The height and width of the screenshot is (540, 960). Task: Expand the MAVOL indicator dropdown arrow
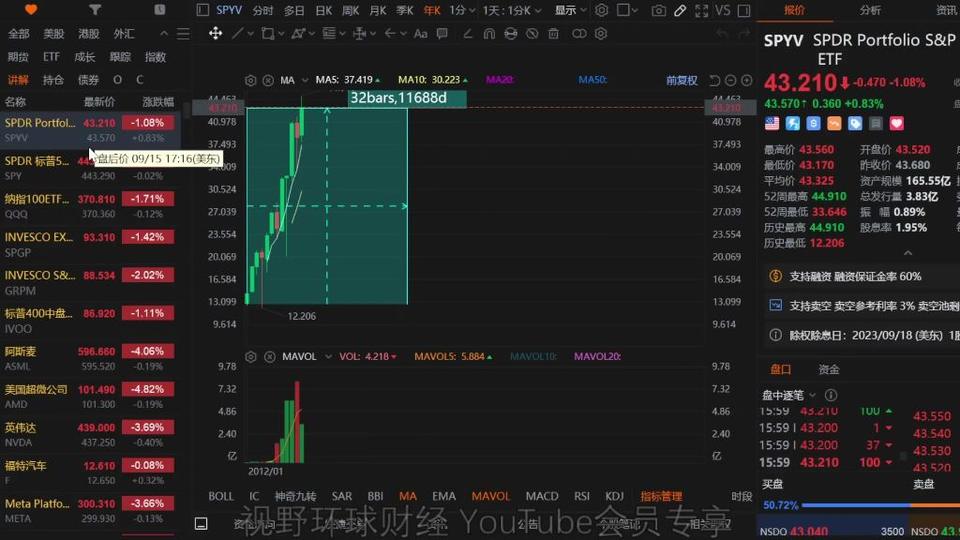pyautogui.click(x=328, y=356)
